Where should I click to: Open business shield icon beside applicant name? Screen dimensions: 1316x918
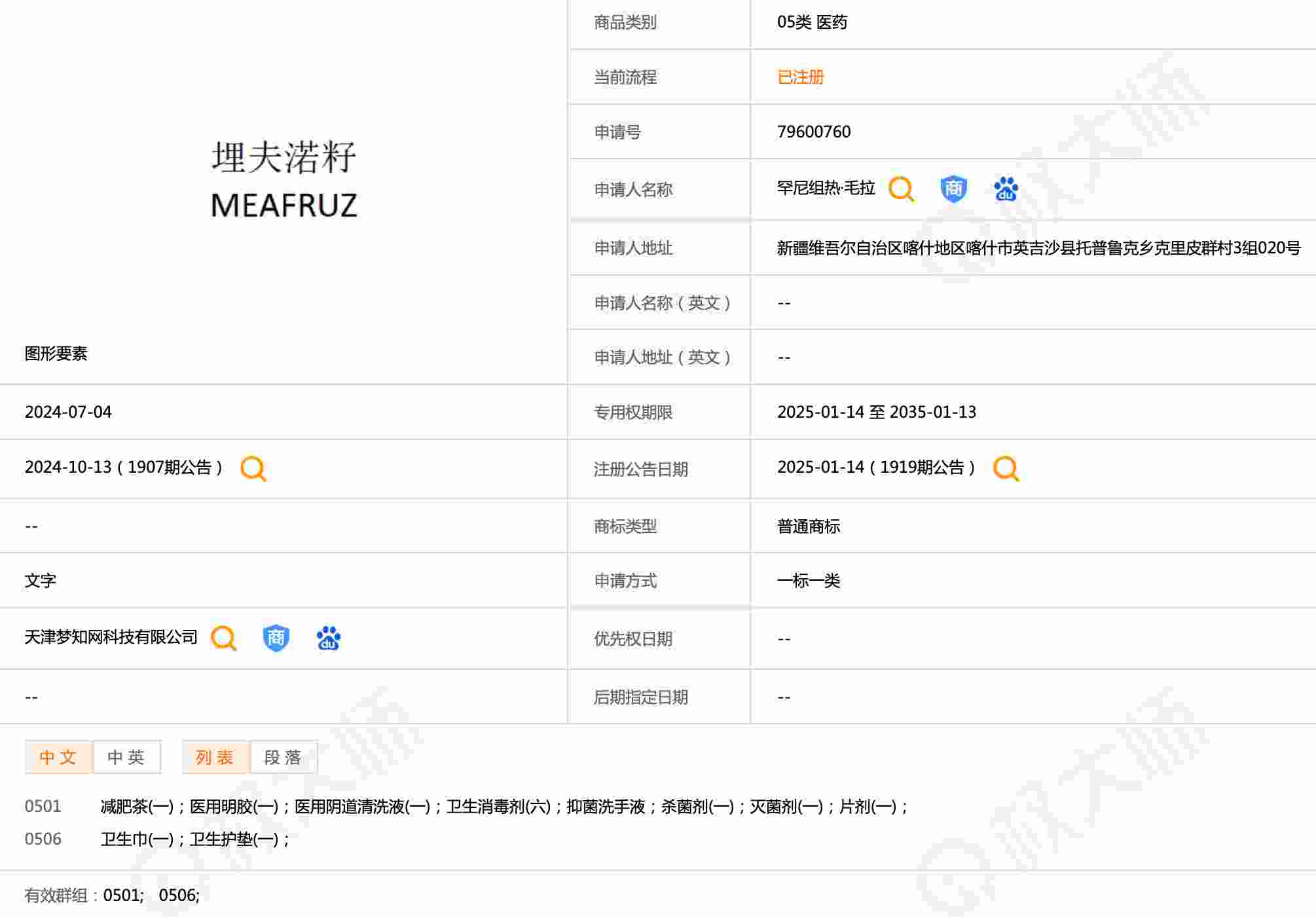(x=953, y=189)
